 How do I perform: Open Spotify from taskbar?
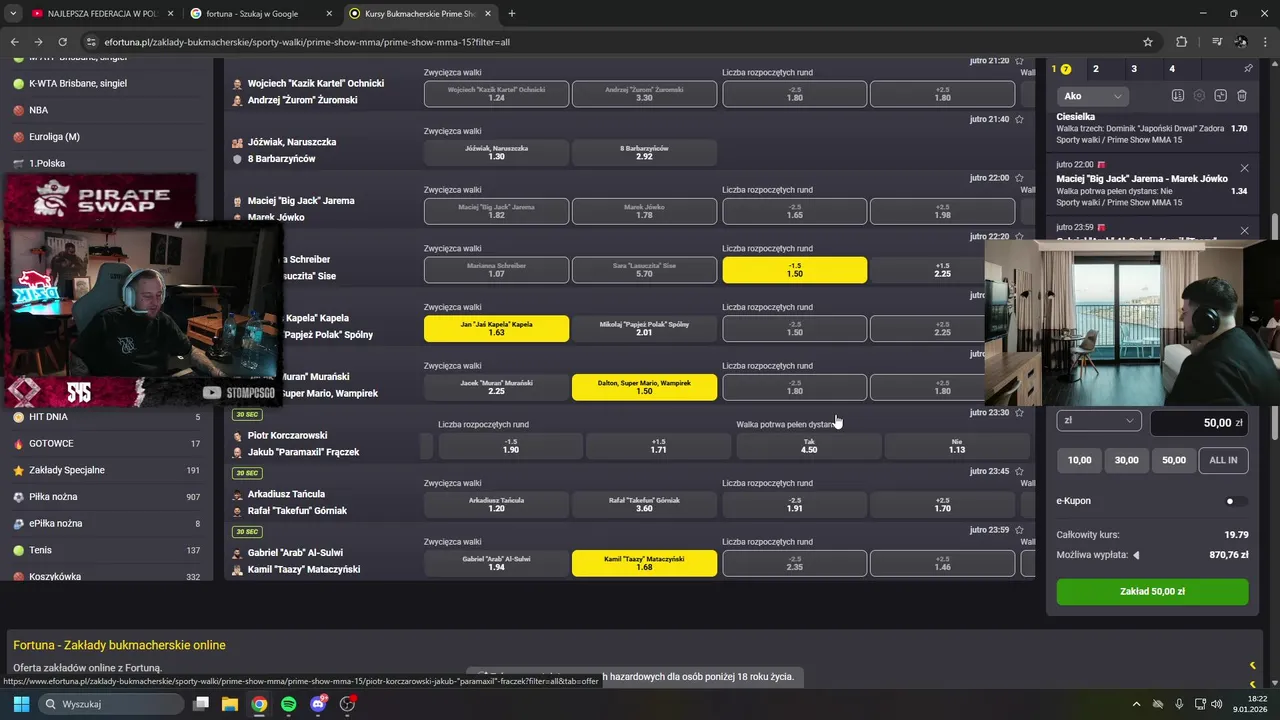coord(289,704)
